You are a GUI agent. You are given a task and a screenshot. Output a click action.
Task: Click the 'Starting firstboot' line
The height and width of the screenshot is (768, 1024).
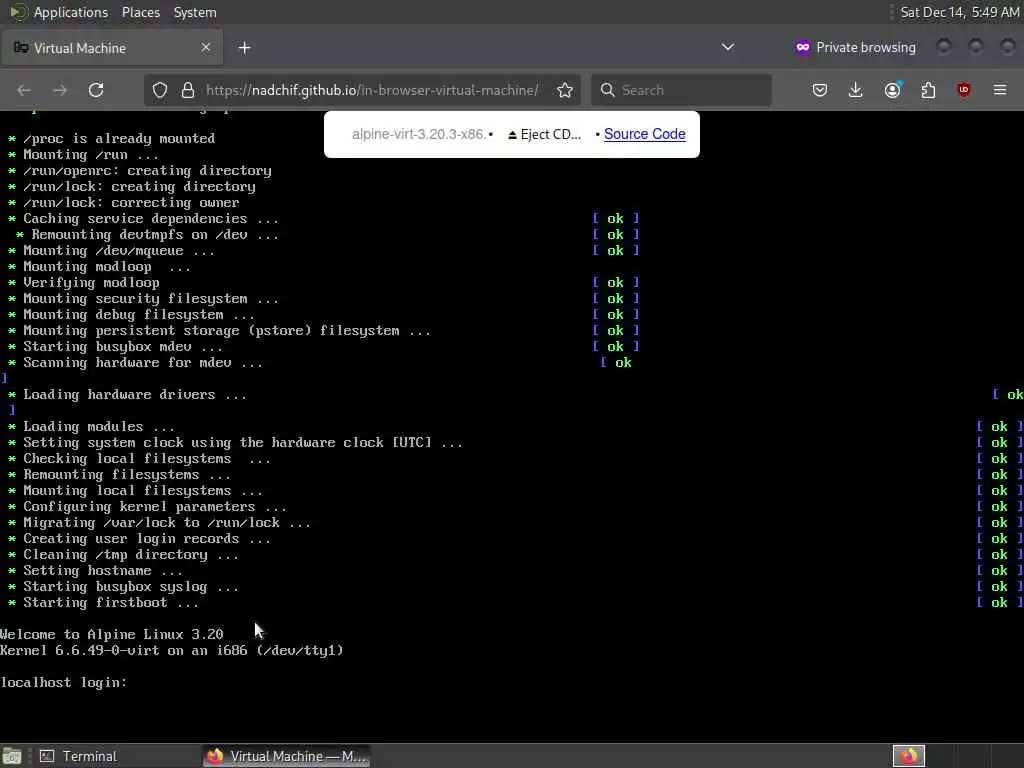[x=103, y=603]
